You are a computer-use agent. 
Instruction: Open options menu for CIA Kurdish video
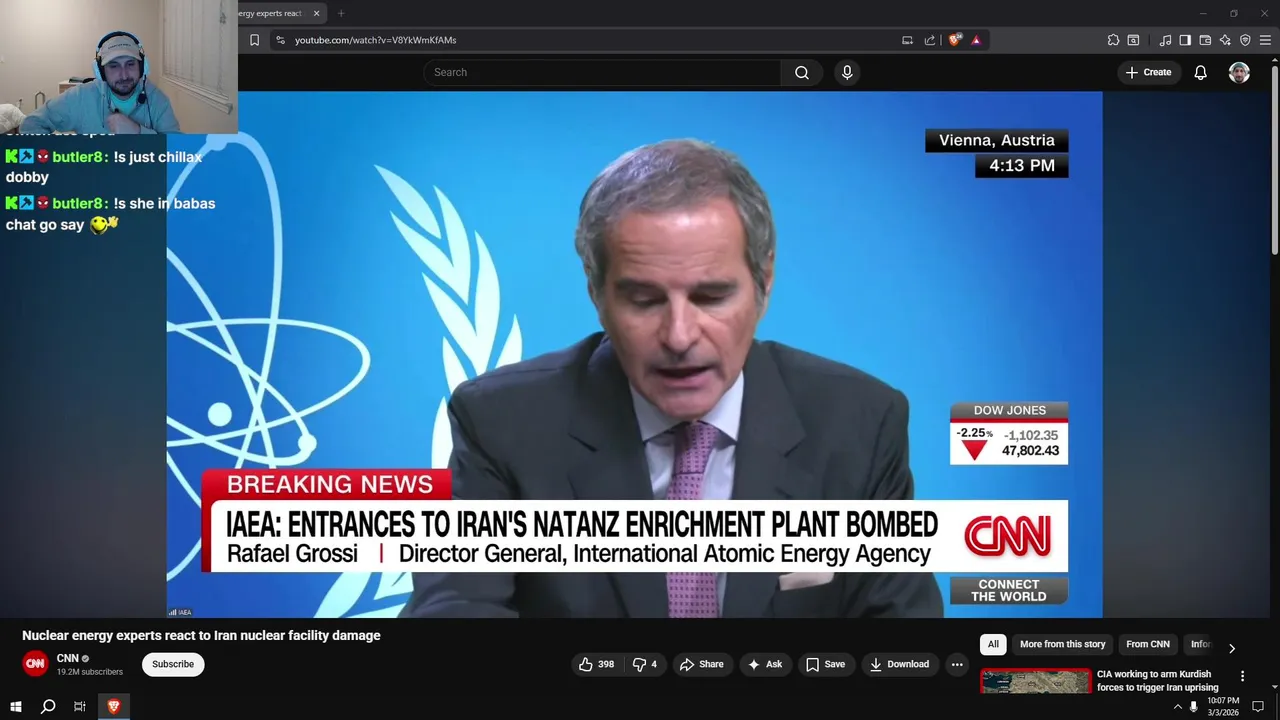(1242, 677)
